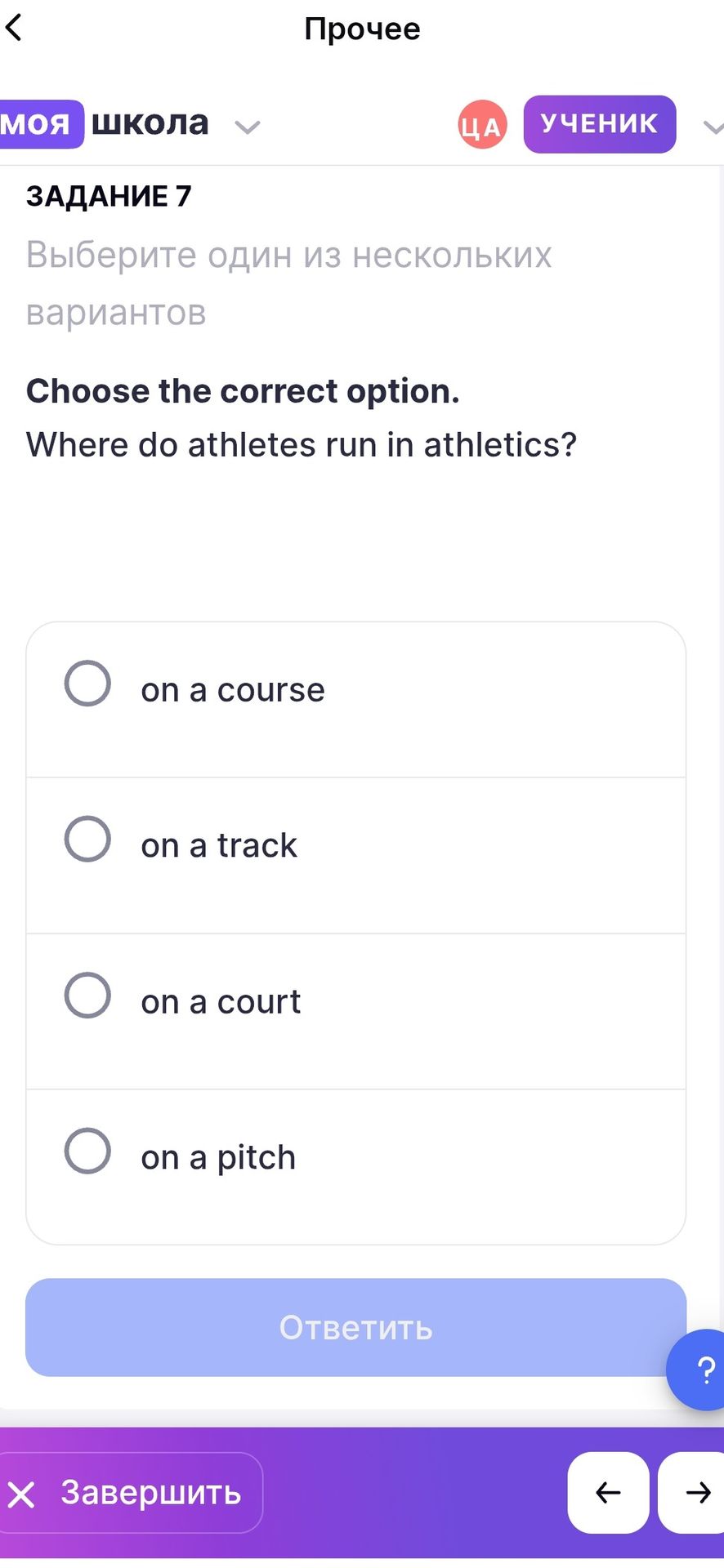
Task: Tap the ЗАДАНИЕ 7 heading
Action: tap(109, 196)
